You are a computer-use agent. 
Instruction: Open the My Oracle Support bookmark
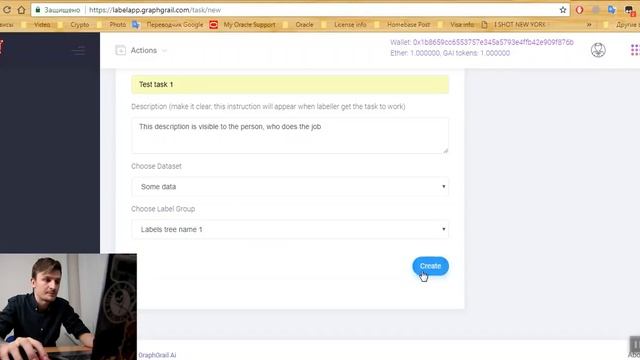click(242, 24)
